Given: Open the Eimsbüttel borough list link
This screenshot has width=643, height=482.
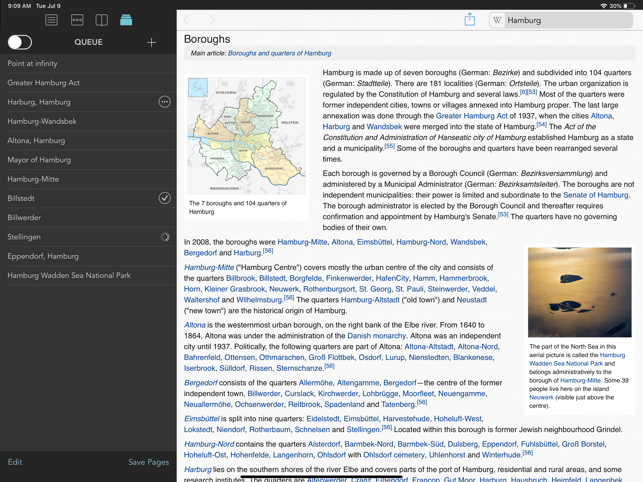Looking at the screenshot, I should (374, 242).
